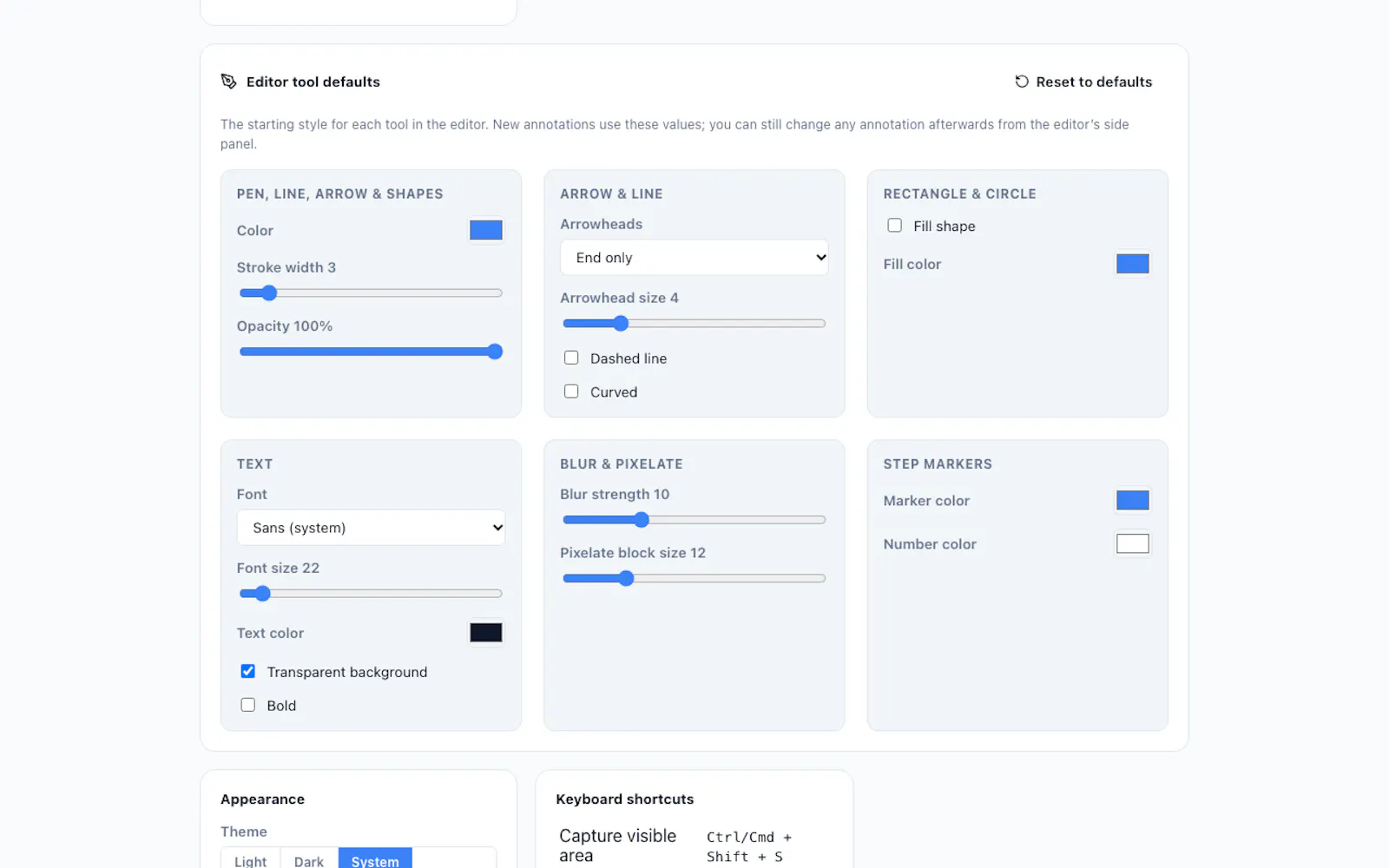Image resolution: width=1389 pixels, height=868 pixels.
Task: Uncheck Transparent background
Action: pos(248,671)
